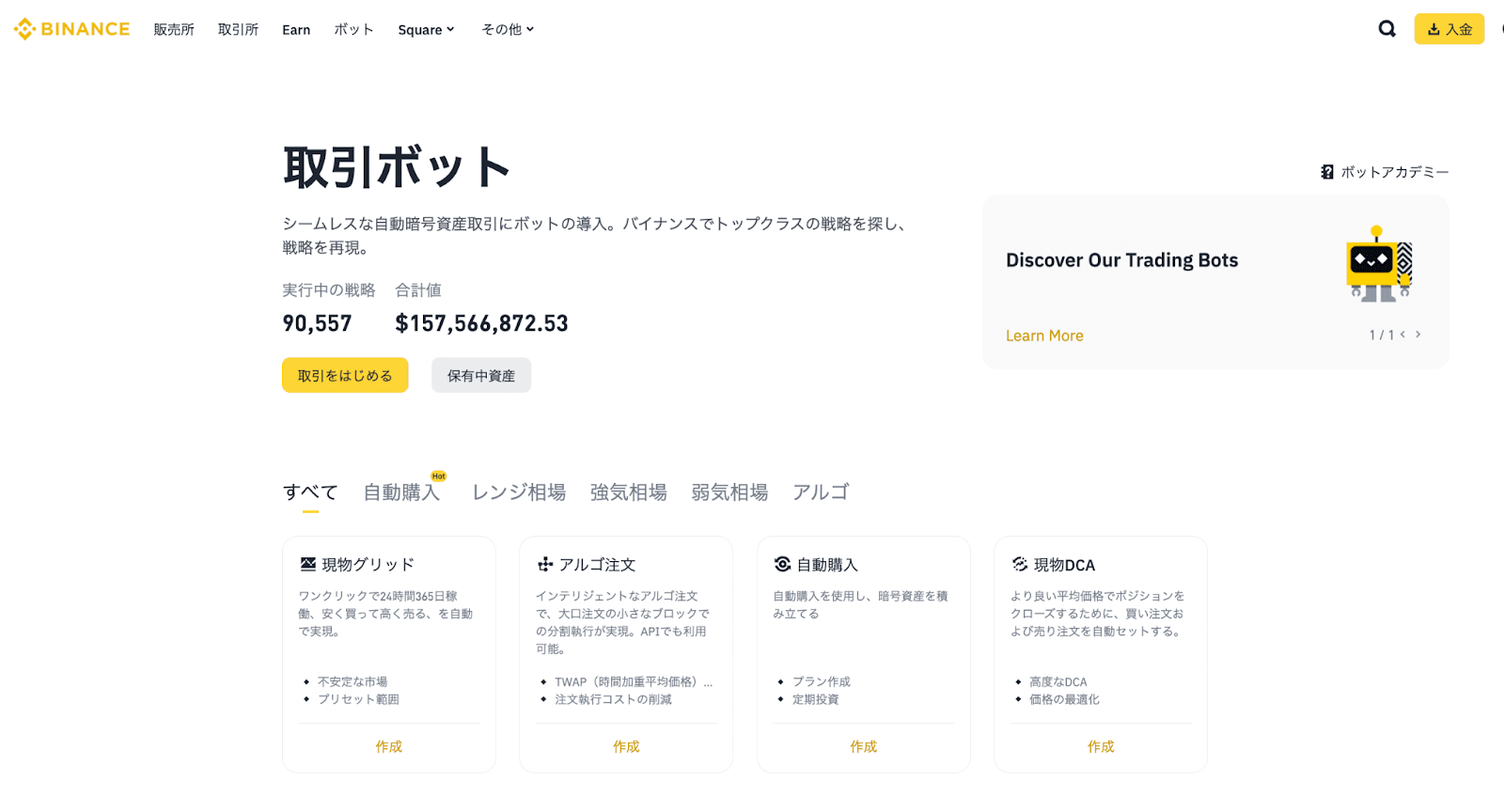Click the $157,566,872.53 total value
The image size is (1504, 812).
coord(481,323)
